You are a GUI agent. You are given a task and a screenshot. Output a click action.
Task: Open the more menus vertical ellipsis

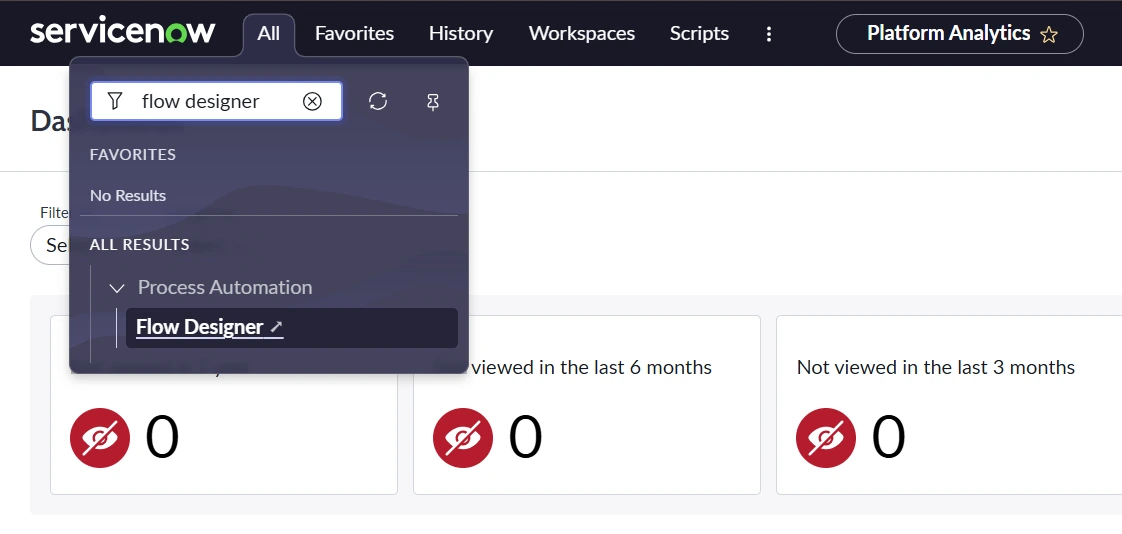769,34
